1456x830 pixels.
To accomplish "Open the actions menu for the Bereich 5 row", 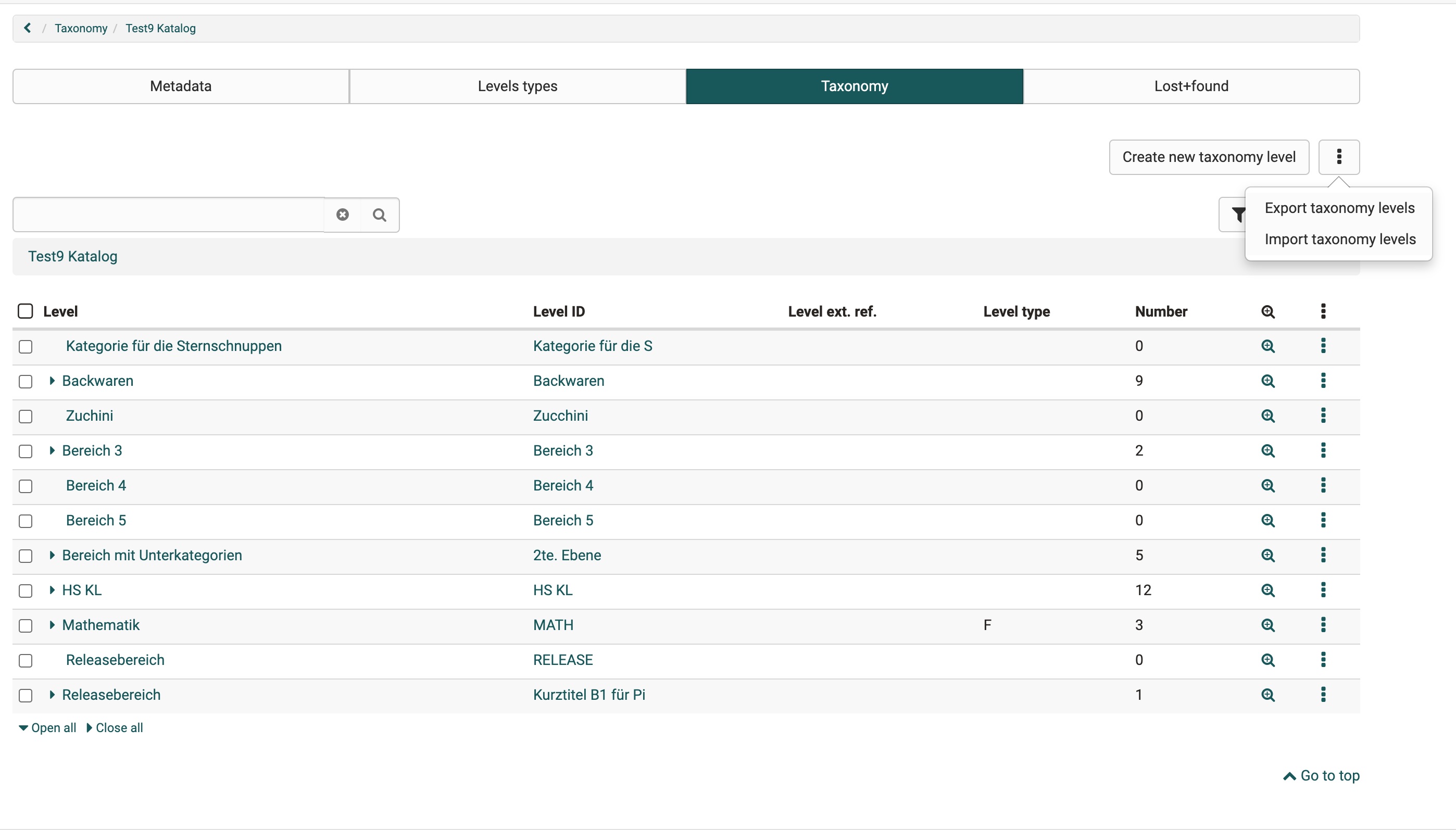I will click(x=1323, y=520).
